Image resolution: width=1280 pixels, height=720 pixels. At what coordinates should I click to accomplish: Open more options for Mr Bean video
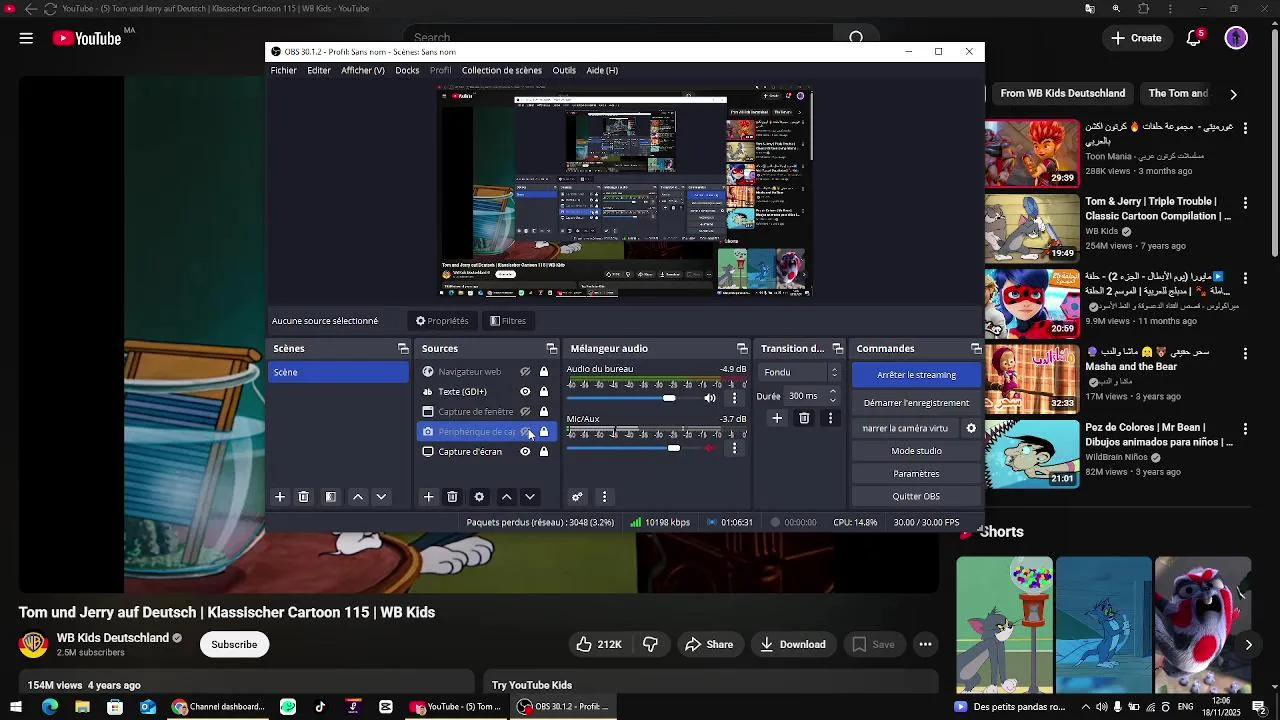[1245, 429]
